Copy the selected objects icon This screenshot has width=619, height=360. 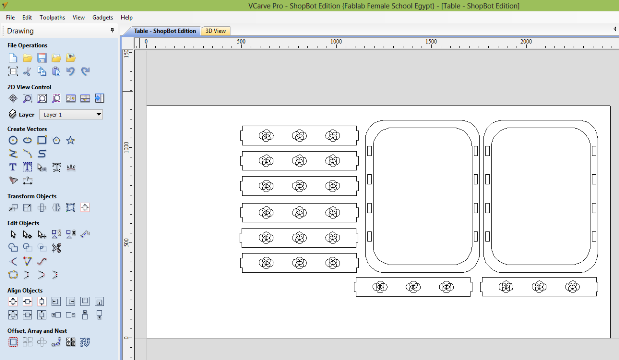point(42,71)
